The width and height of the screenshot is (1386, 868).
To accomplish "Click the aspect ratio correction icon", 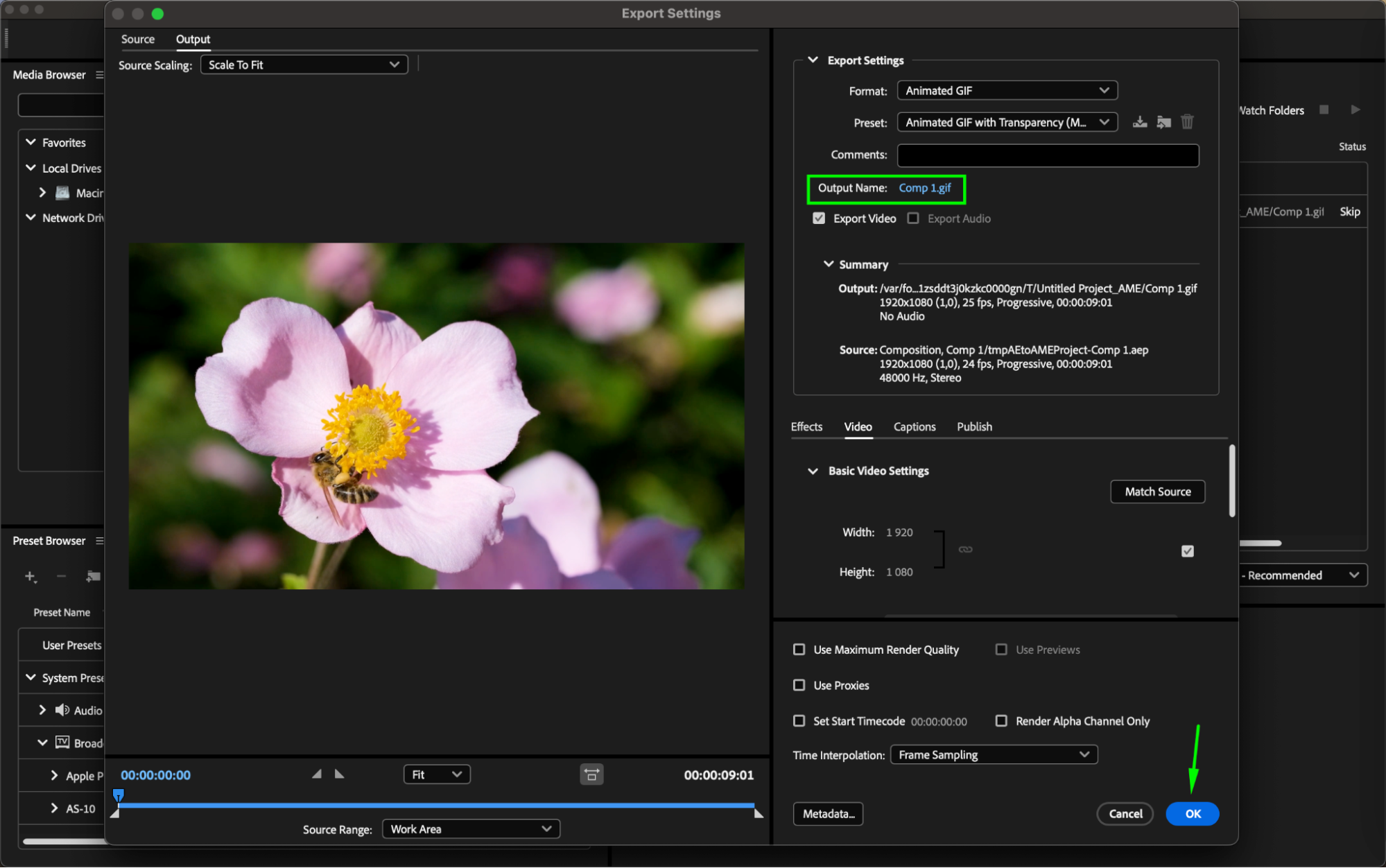I will click(x=591, y=774).
